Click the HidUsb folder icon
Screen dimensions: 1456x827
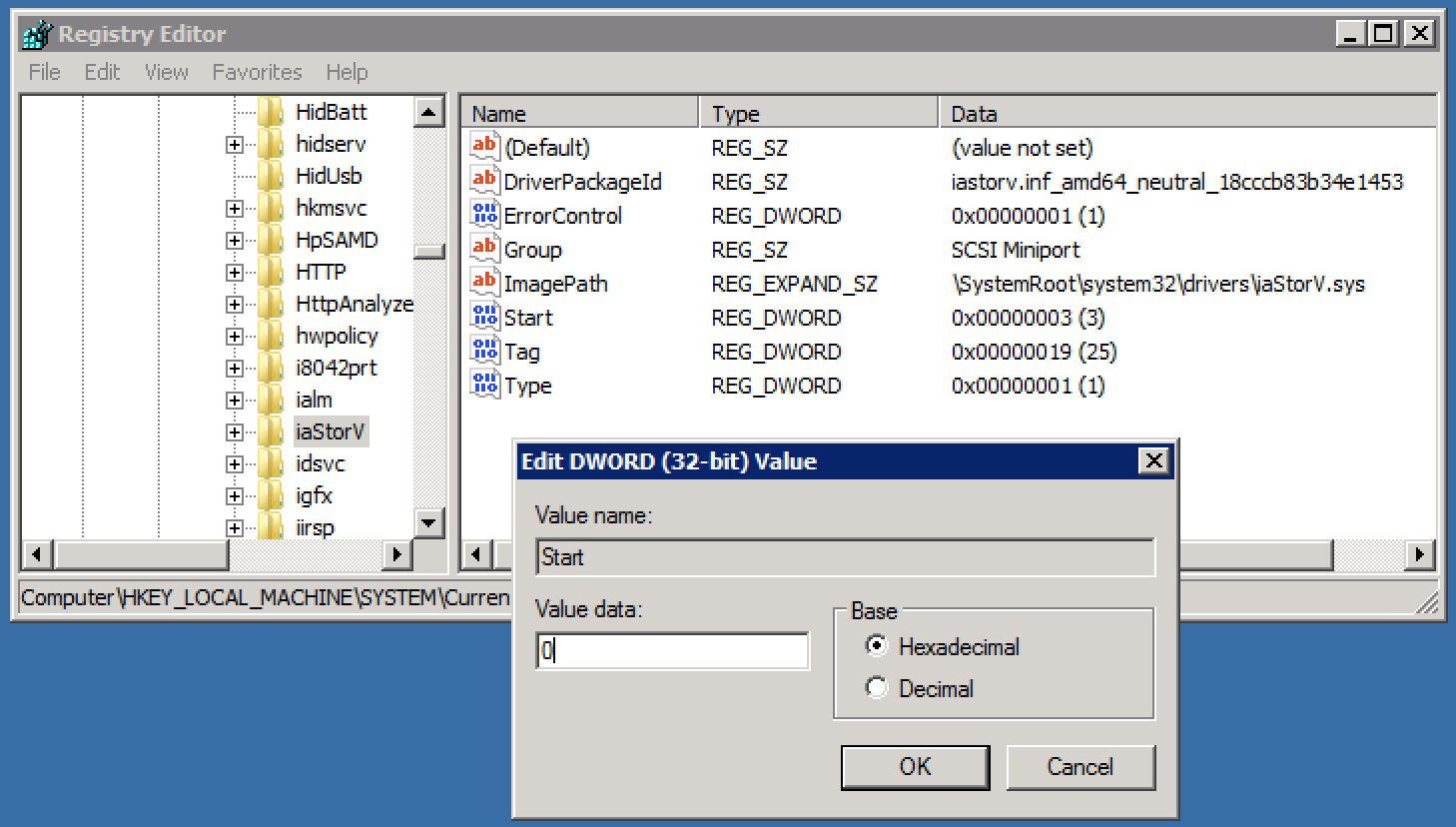click(271, 176)
